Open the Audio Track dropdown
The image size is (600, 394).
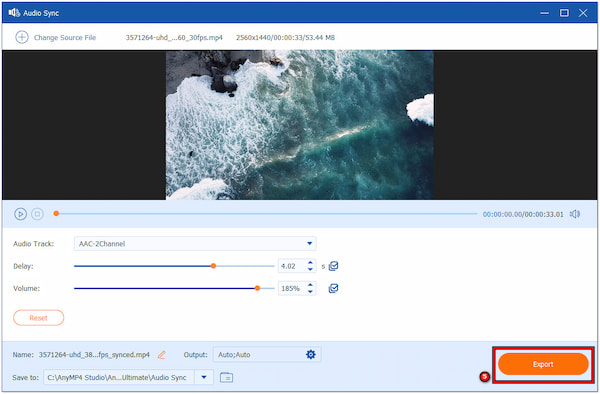click(195, 243)
